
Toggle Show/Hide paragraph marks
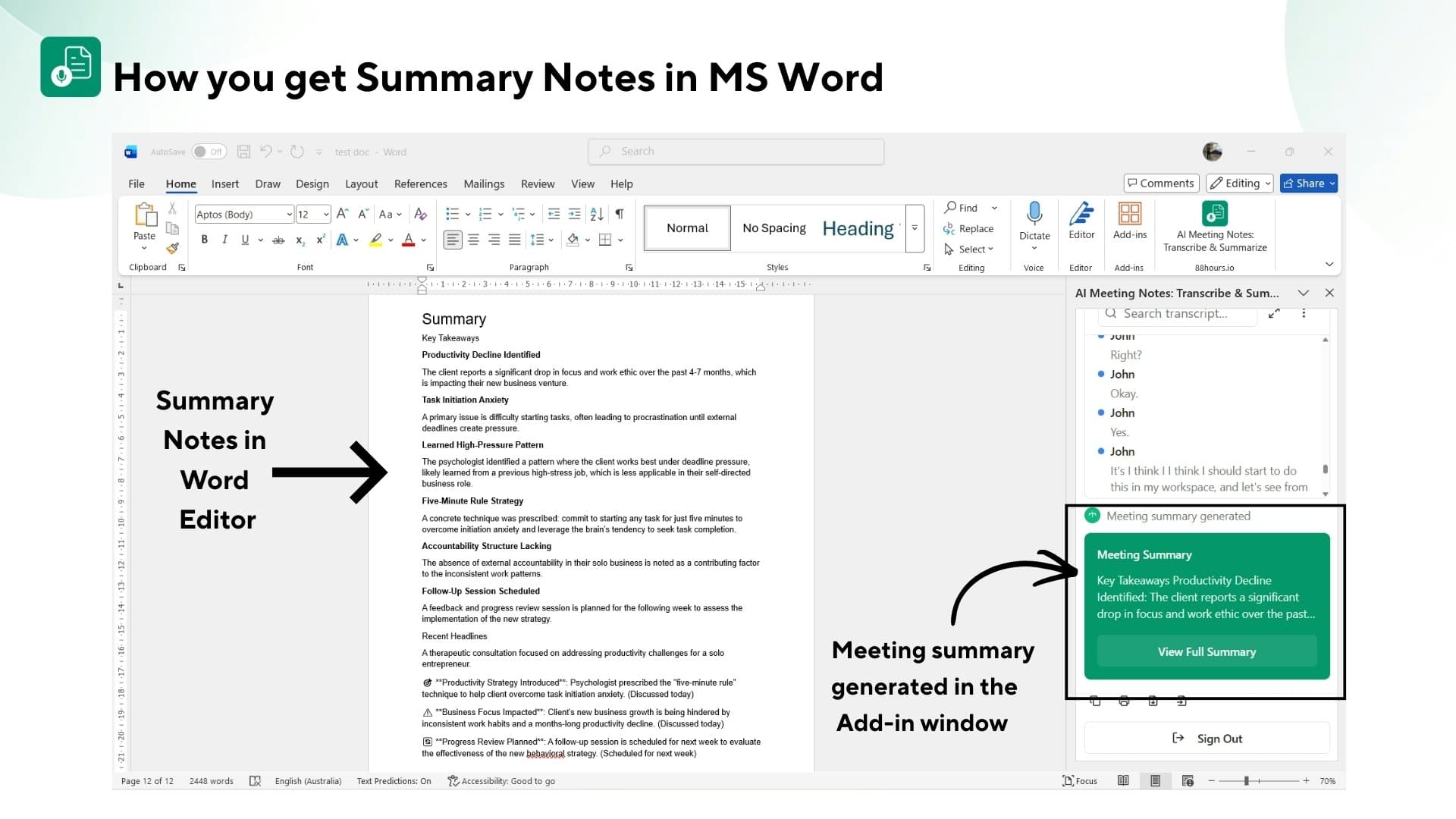619,214
